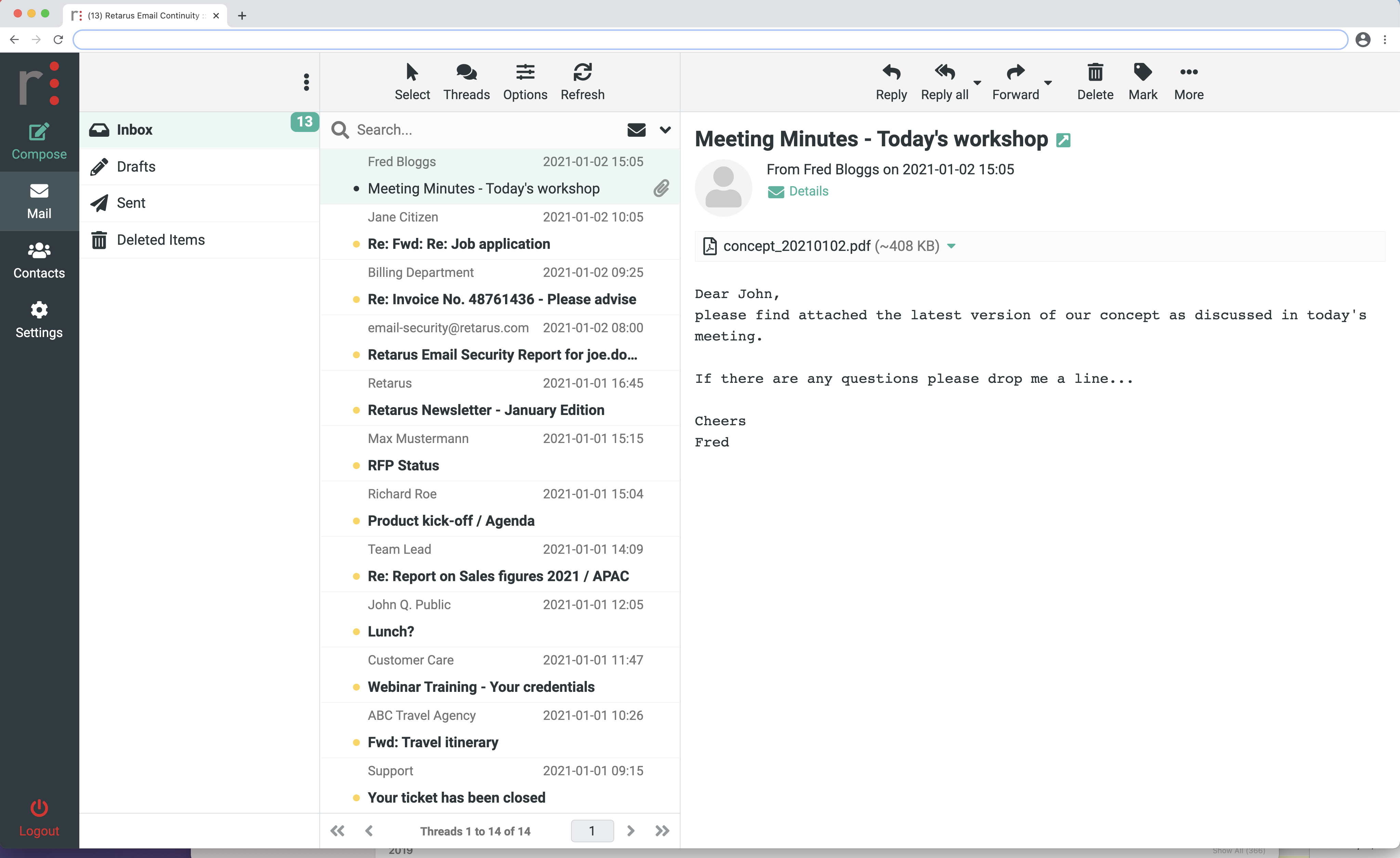Go to last page of threads
The image size is (1400, 858).
pos(662,831)
